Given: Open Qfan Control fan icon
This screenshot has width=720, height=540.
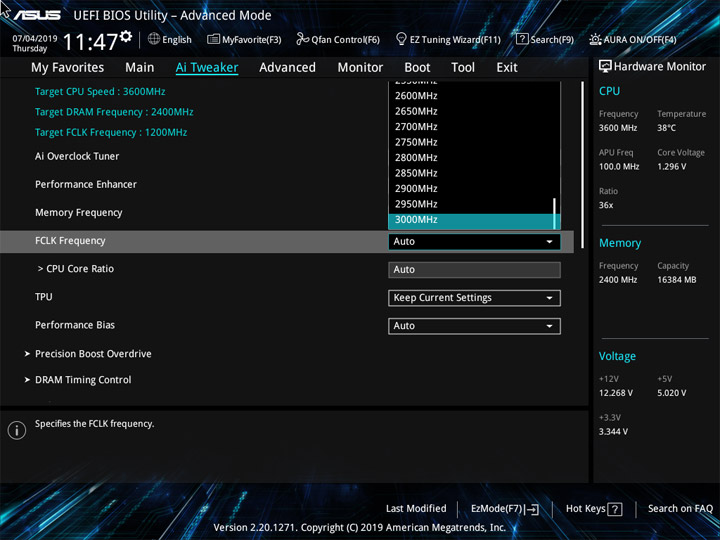Looking at the screenshot, I should 303,39.
